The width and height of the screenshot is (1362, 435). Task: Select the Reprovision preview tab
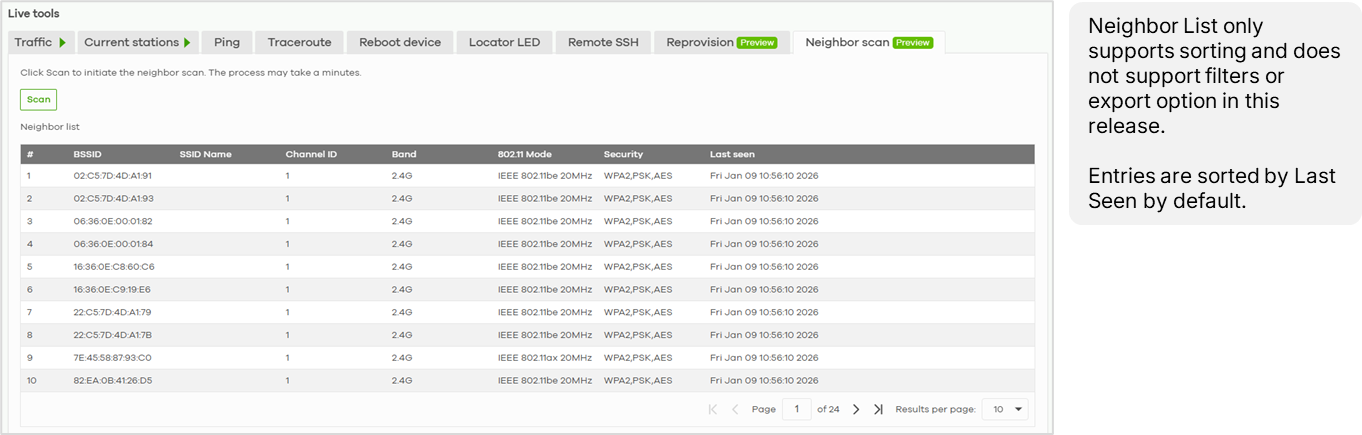[x=721, y=42]
